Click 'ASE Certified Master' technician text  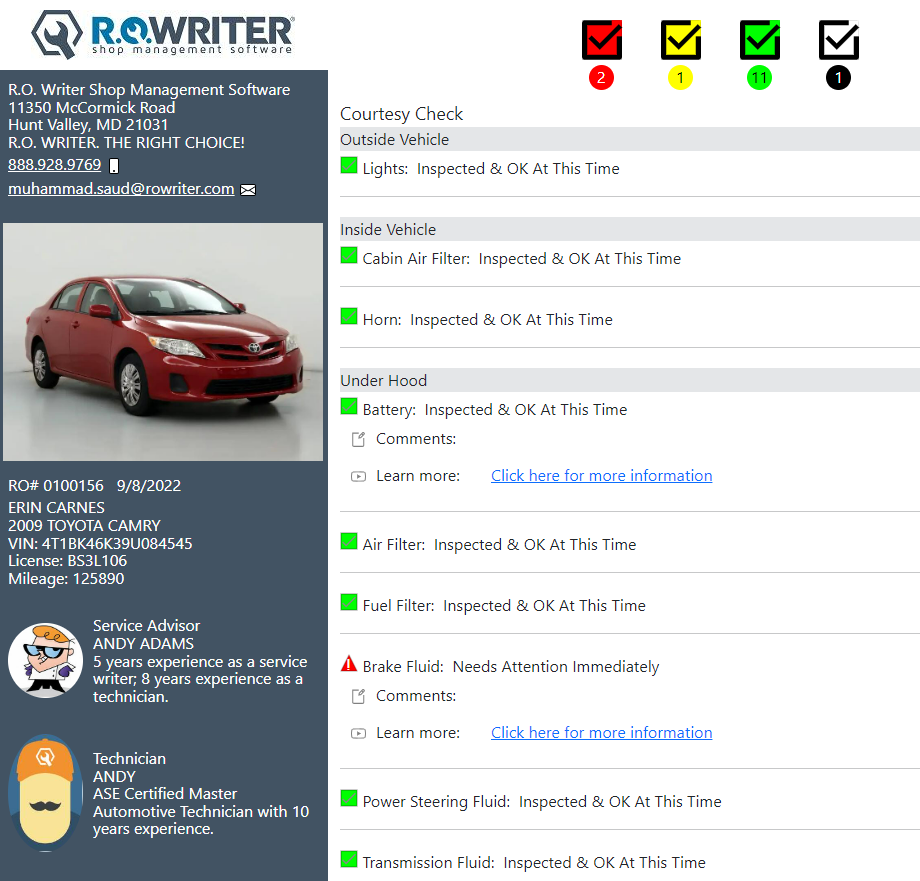coord(165,794)
